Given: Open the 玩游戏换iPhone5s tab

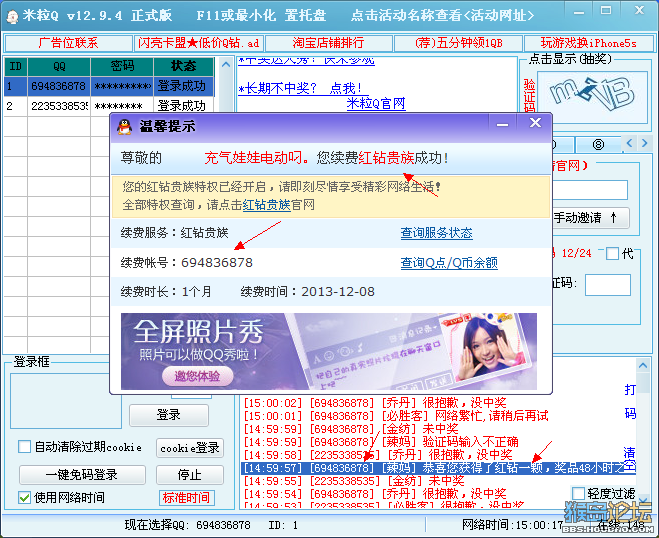Looking at the screenshot, I should click(588, 43).
